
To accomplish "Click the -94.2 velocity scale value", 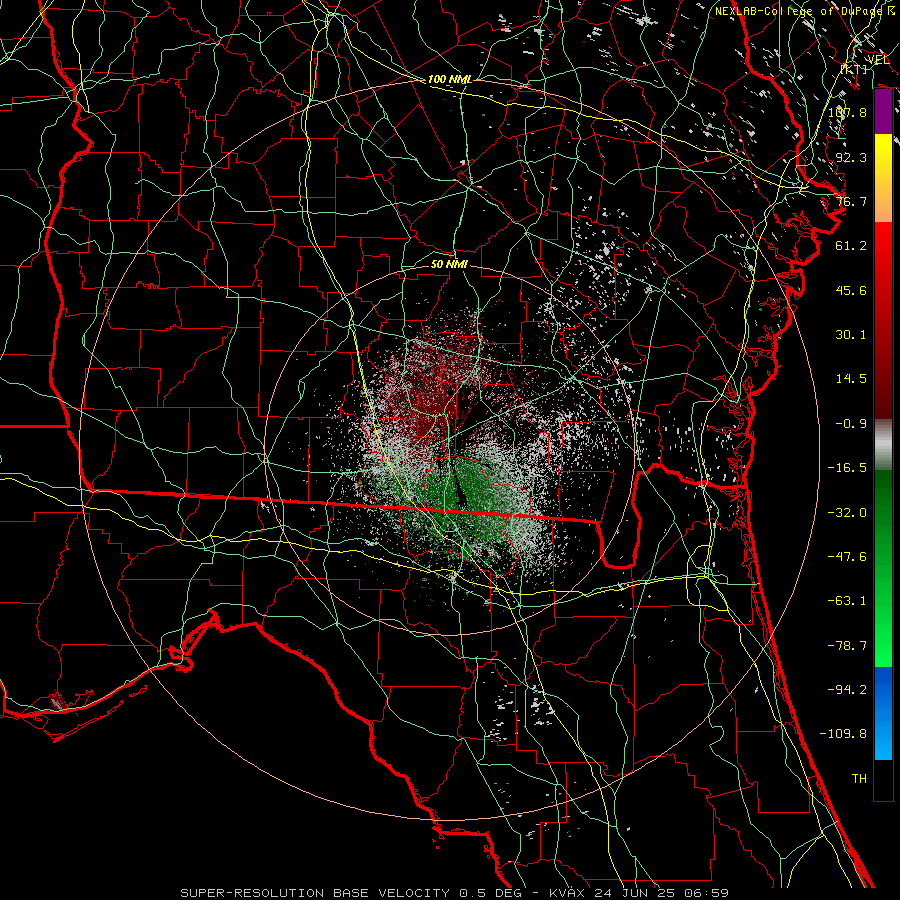I will tap(847, 690).
